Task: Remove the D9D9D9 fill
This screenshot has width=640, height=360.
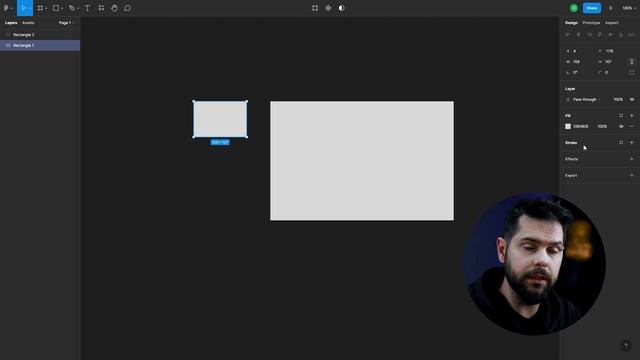Action: [x=632, y=127]
